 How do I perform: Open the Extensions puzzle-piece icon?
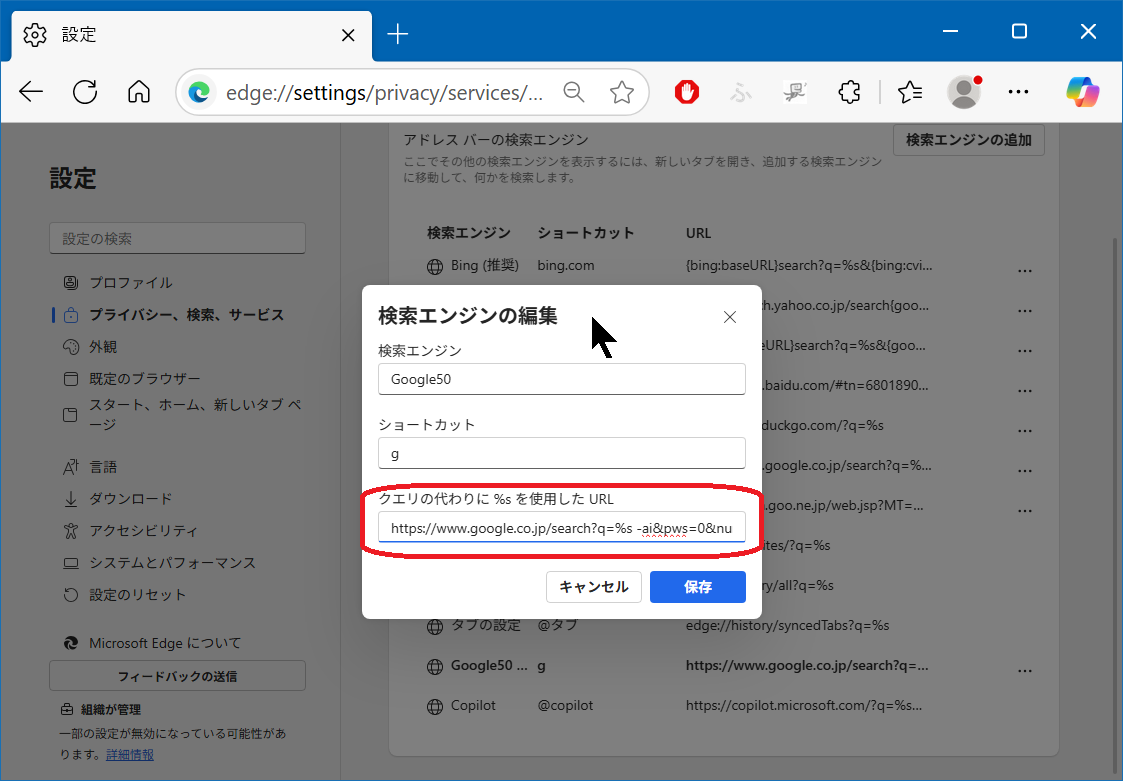[849, 92]
